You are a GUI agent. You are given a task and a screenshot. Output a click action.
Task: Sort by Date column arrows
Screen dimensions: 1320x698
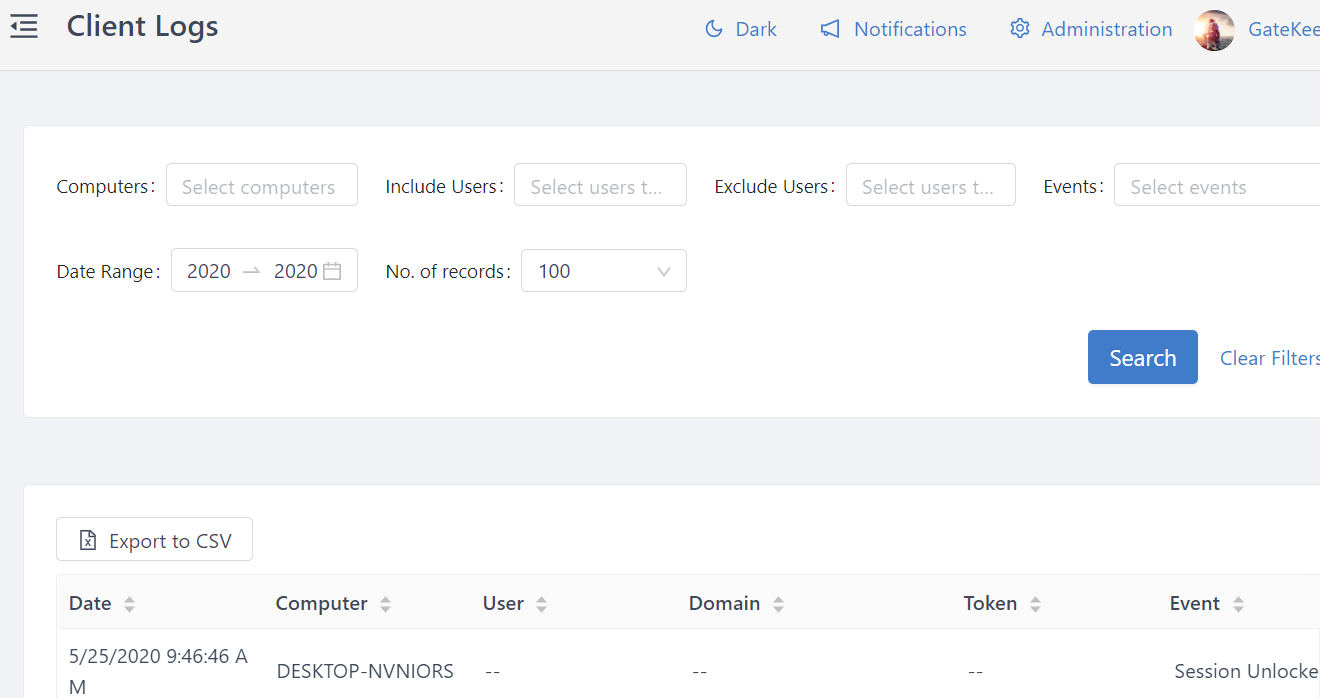pos(129,604)
